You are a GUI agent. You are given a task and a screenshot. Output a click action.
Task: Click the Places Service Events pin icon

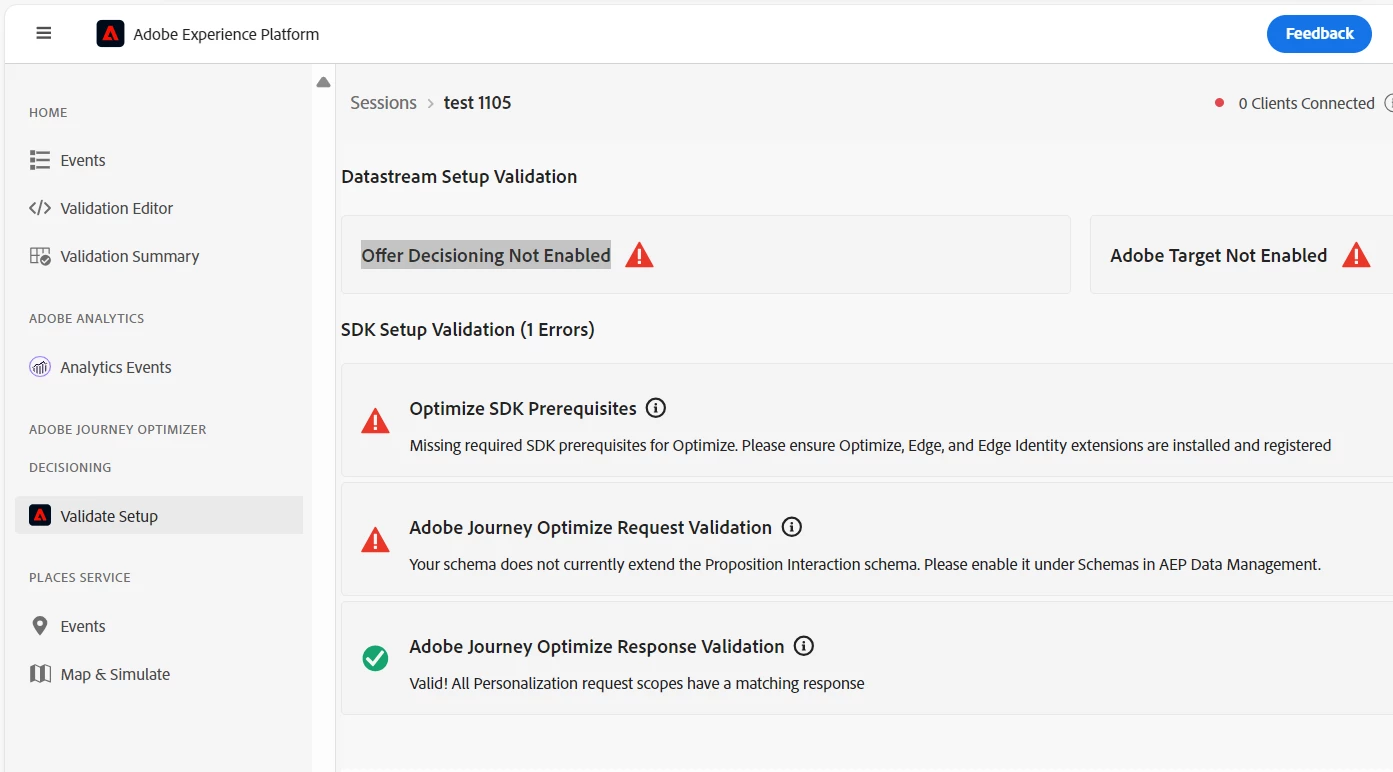(40, 626)
